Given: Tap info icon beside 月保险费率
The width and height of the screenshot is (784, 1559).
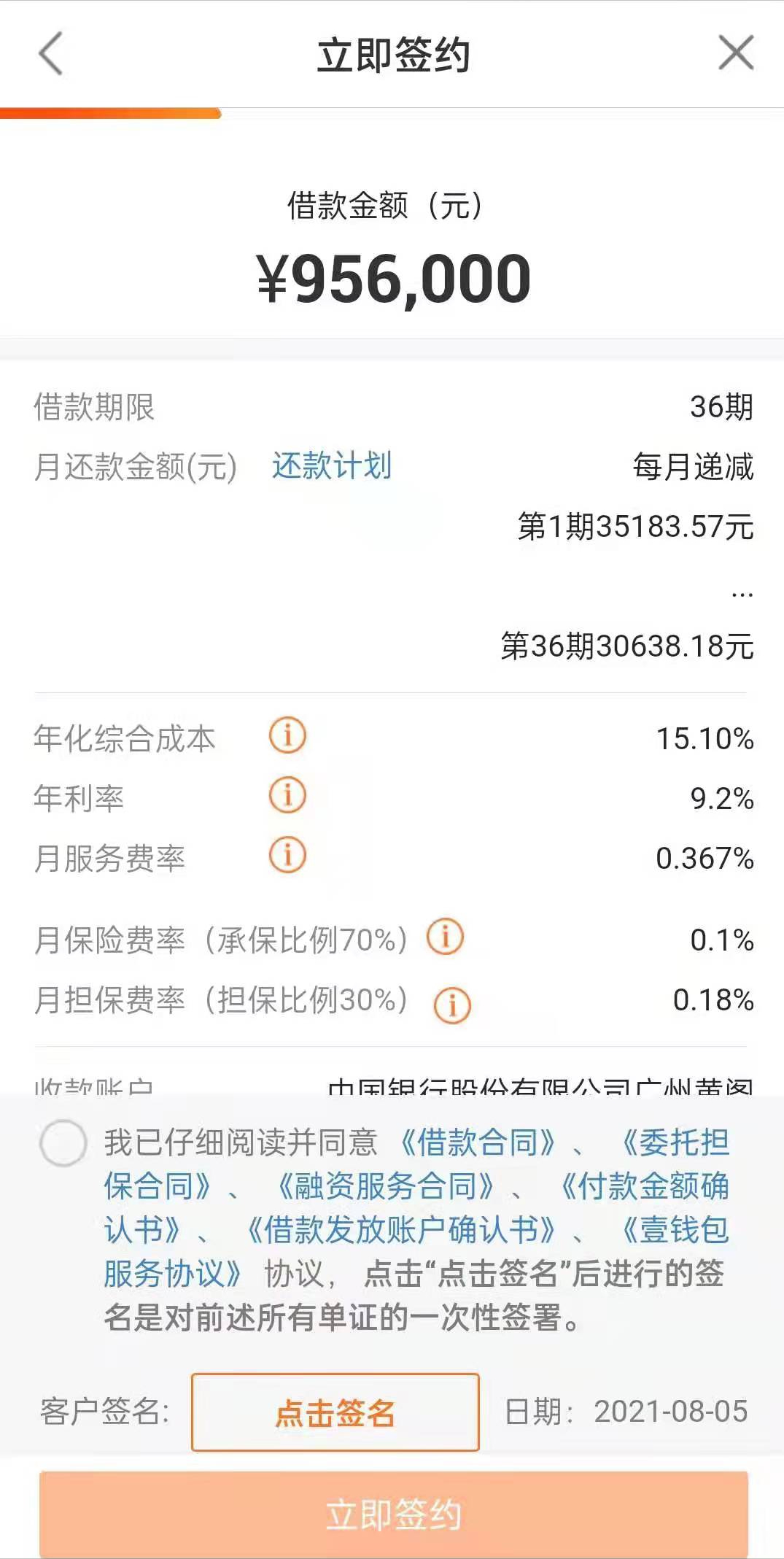Looking at the screenshot, I should tap(445, 937).
